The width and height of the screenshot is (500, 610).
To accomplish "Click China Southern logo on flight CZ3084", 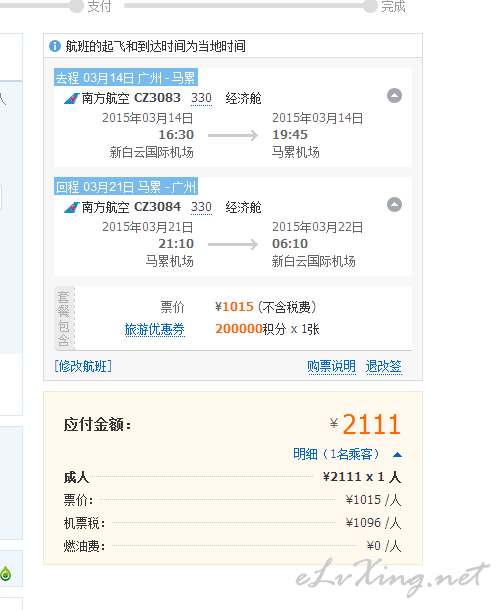I will tap(72, 207).
